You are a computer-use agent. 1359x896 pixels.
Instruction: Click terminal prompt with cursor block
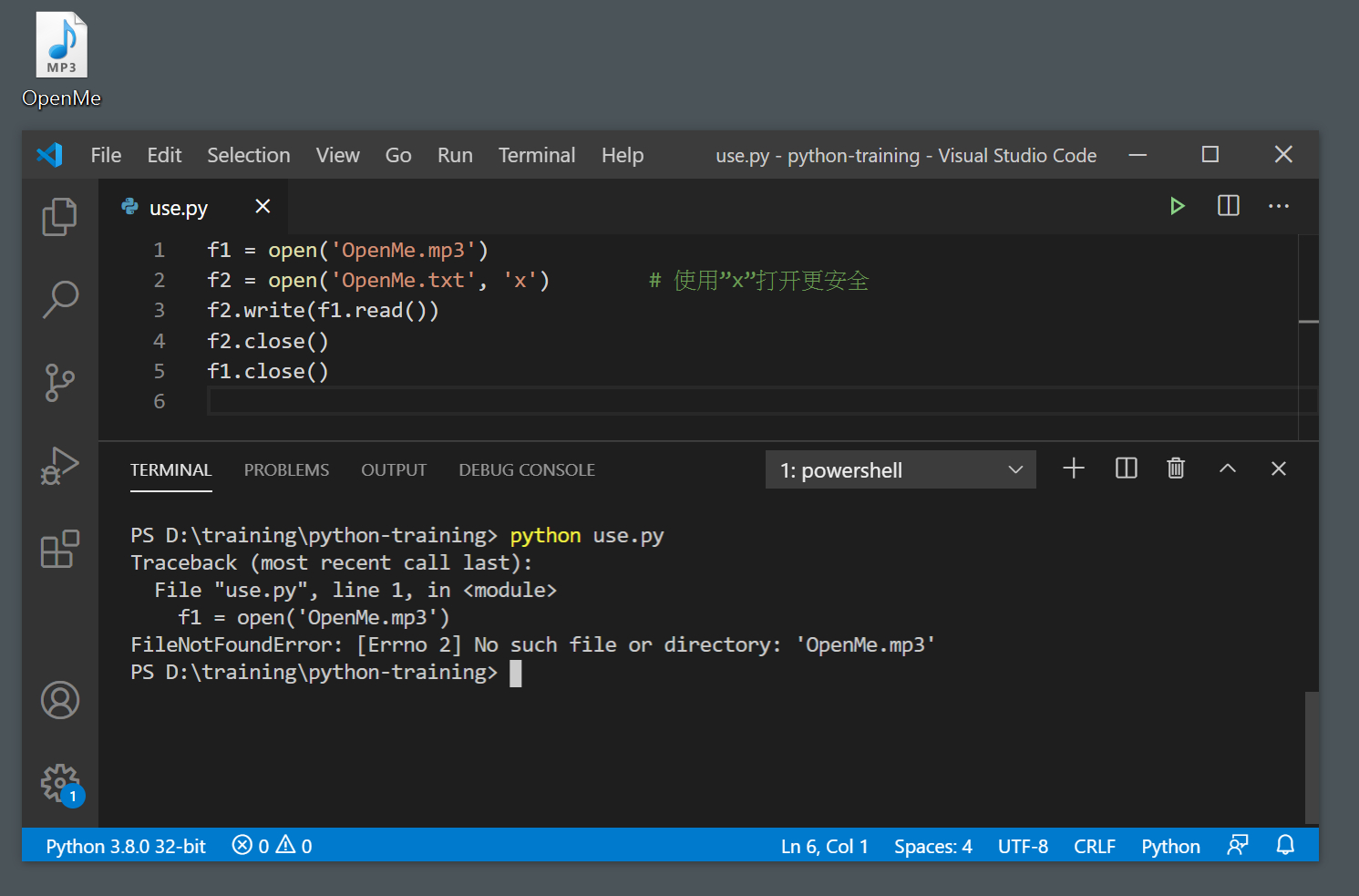pyautogui.click(x=326, y=673)
